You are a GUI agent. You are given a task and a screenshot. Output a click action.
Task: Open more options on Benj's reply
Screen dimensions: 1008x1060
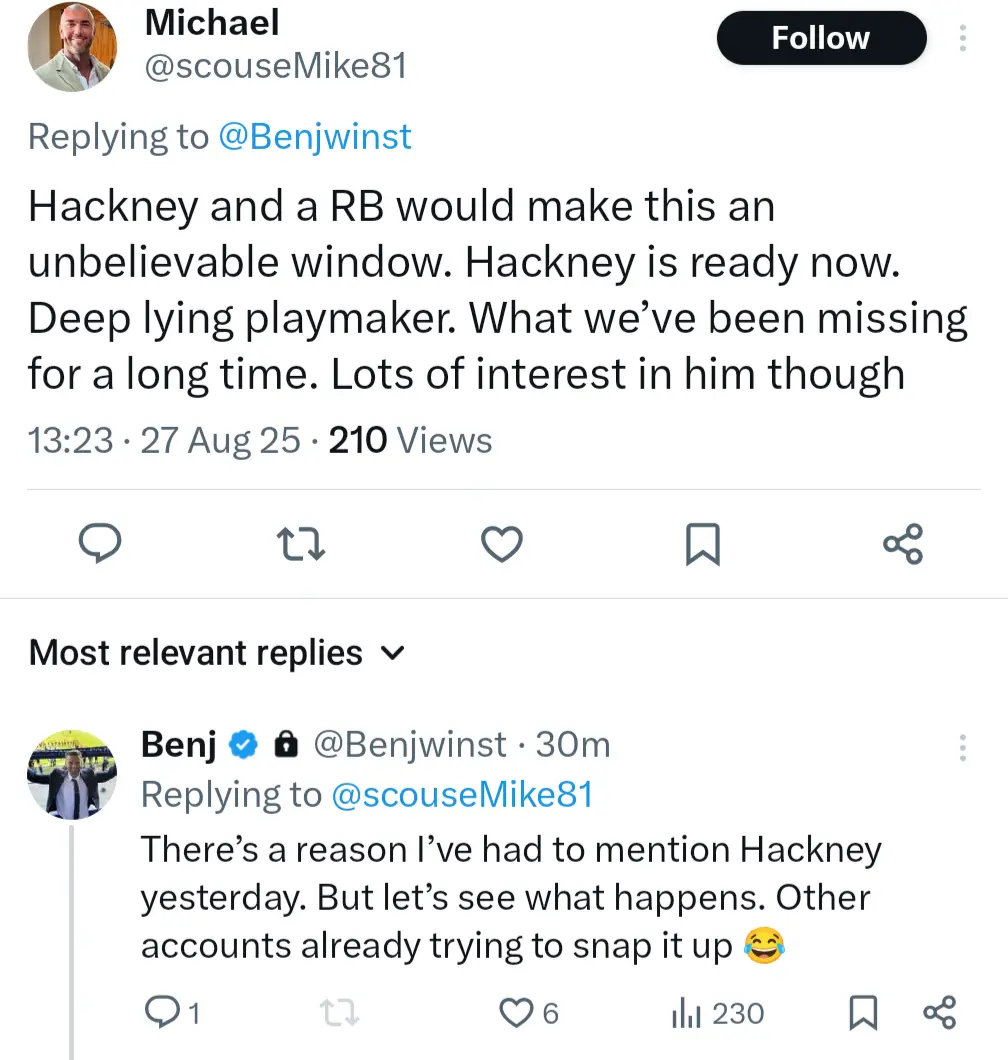pos(963,747)
